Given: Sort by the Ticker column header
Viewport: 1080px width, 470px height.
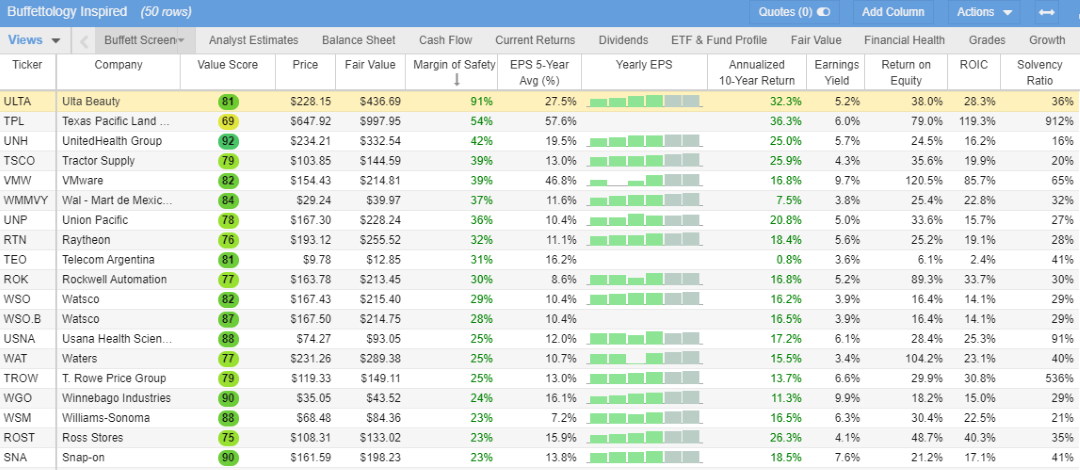Looking at the screenshot, I should 28,65.
